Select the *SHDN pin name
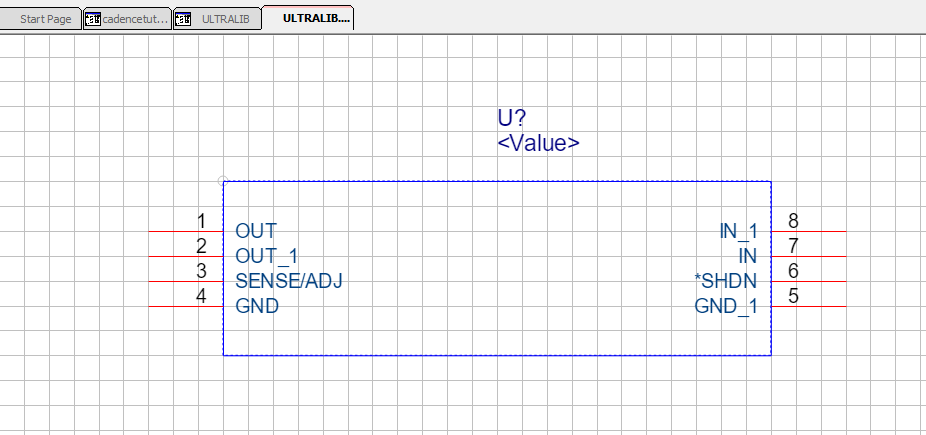This screenshot has width=926, height=435. 726,281
